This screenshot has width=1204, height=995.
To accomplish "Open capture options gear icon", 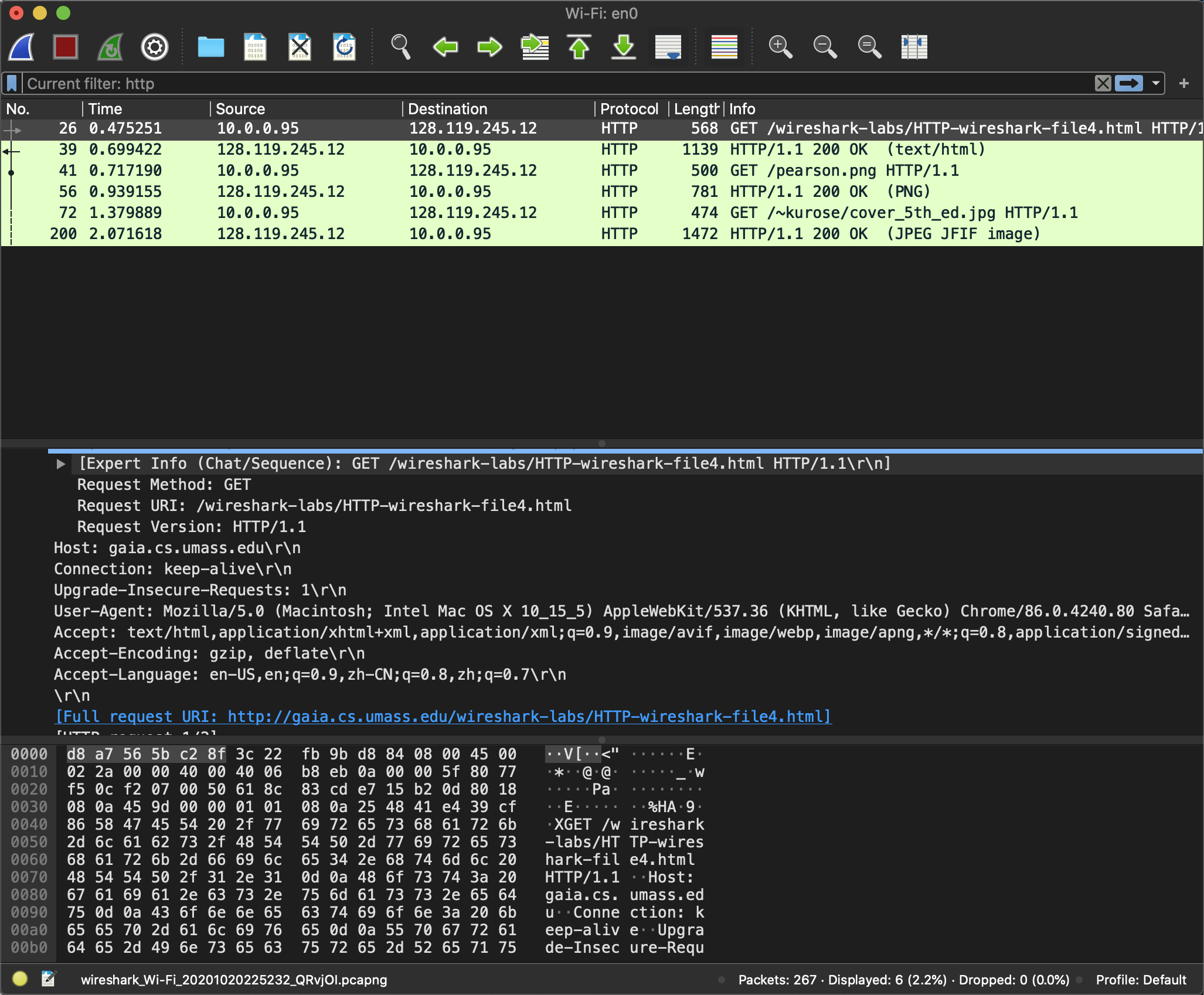I will [x=155, y=47].
